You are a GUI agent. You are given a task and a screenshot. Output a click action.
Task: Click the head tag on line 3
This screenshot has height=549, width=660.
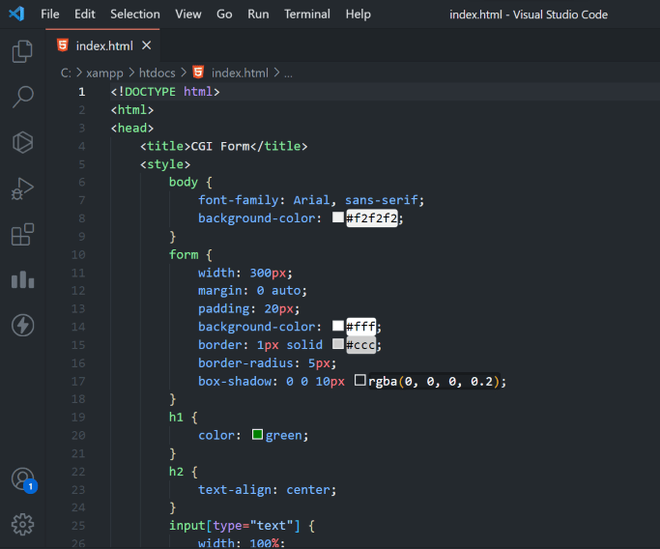132,128
